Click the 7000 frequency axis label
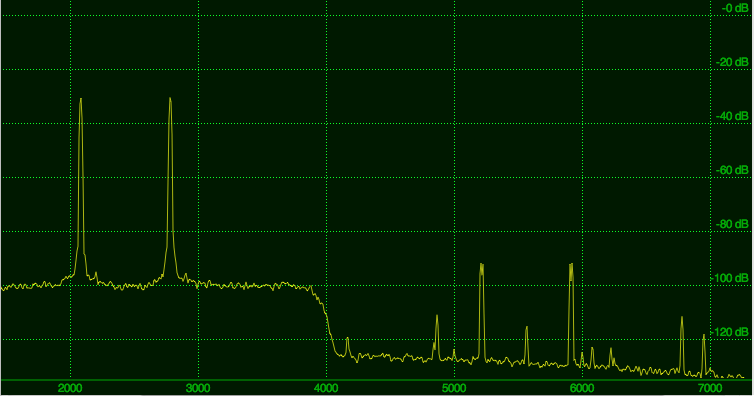Image resolution: width=754 pixels, height=396 pixels. click(x=710, y=388)
